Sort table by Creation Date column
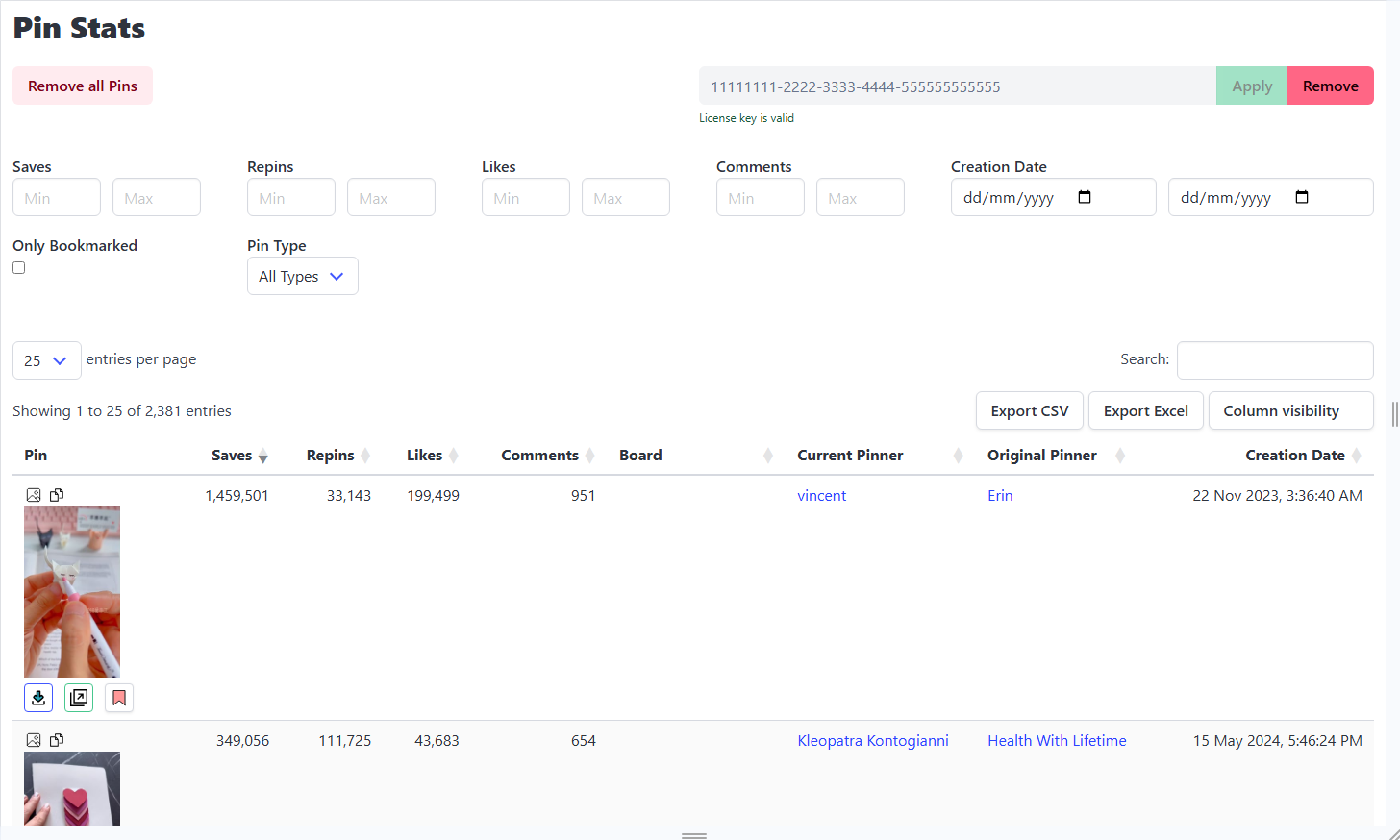The width and height of the screenshot is (1400, 840). click(1303, 456)
